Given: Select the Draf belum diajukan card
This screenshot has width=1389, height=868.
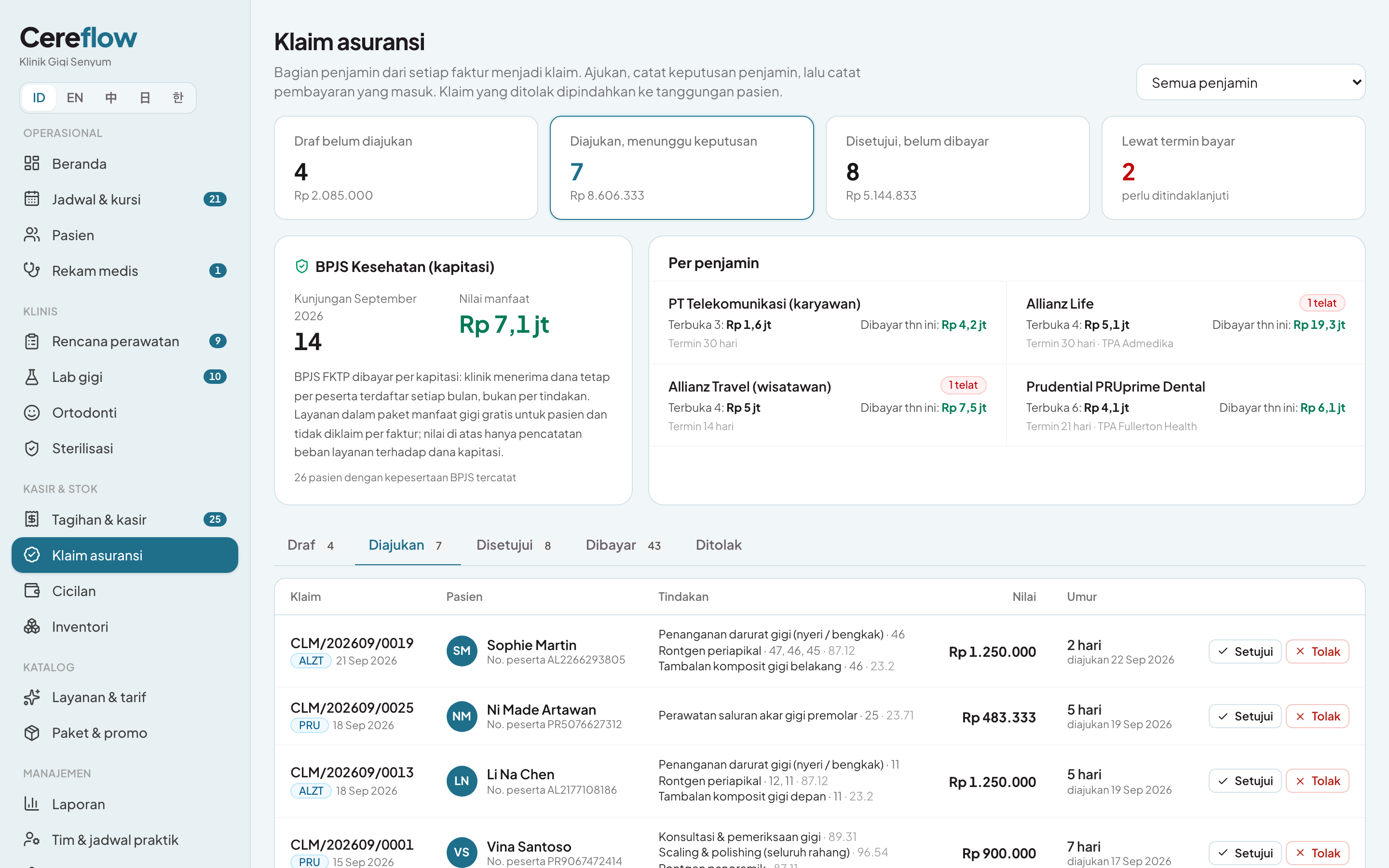Looking at the screenshot, I should pos(406,168).
